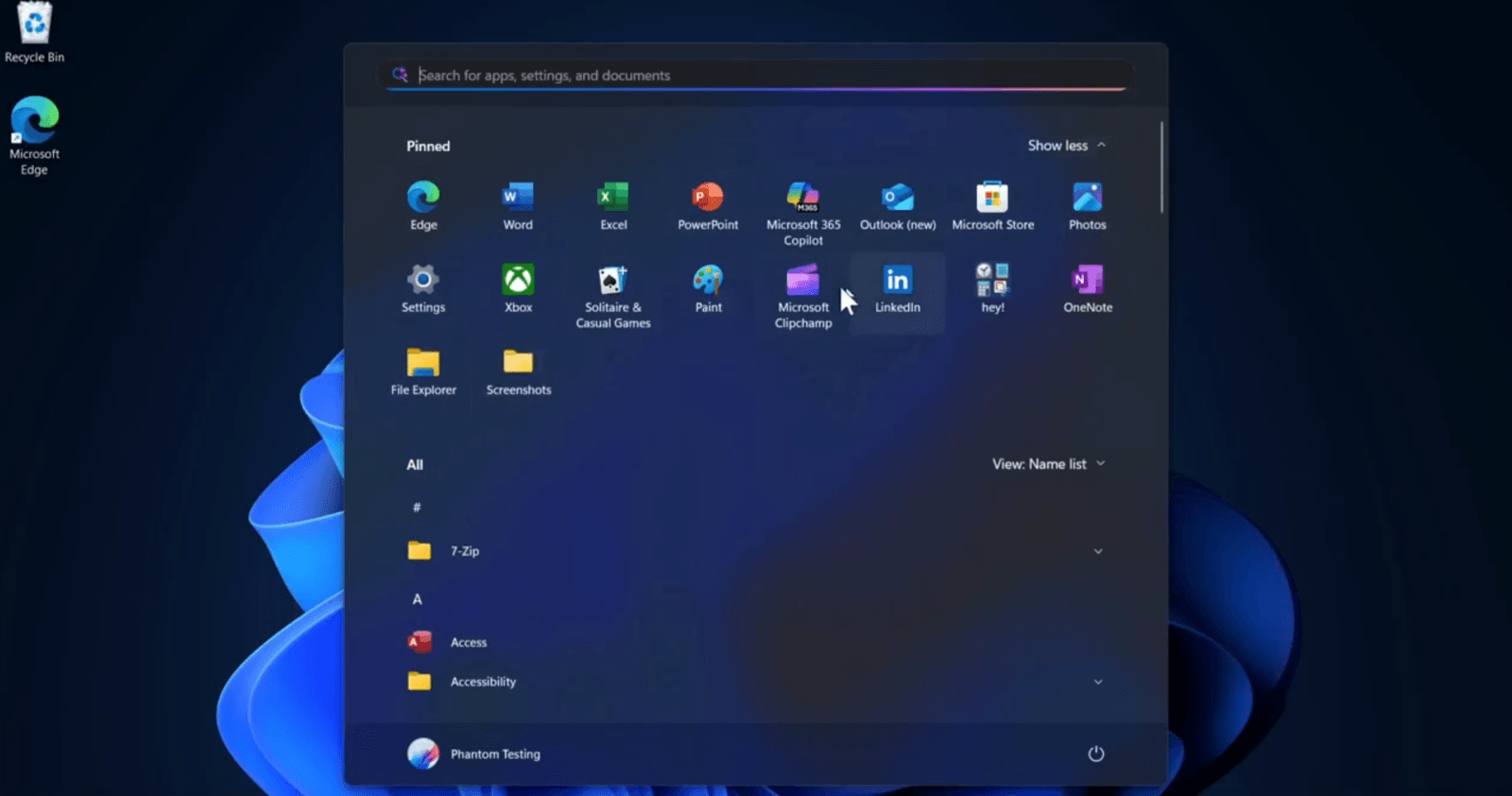1512x796 pixels.
Task: Open the View: Name list dropdown
Action: (1048, 464)
